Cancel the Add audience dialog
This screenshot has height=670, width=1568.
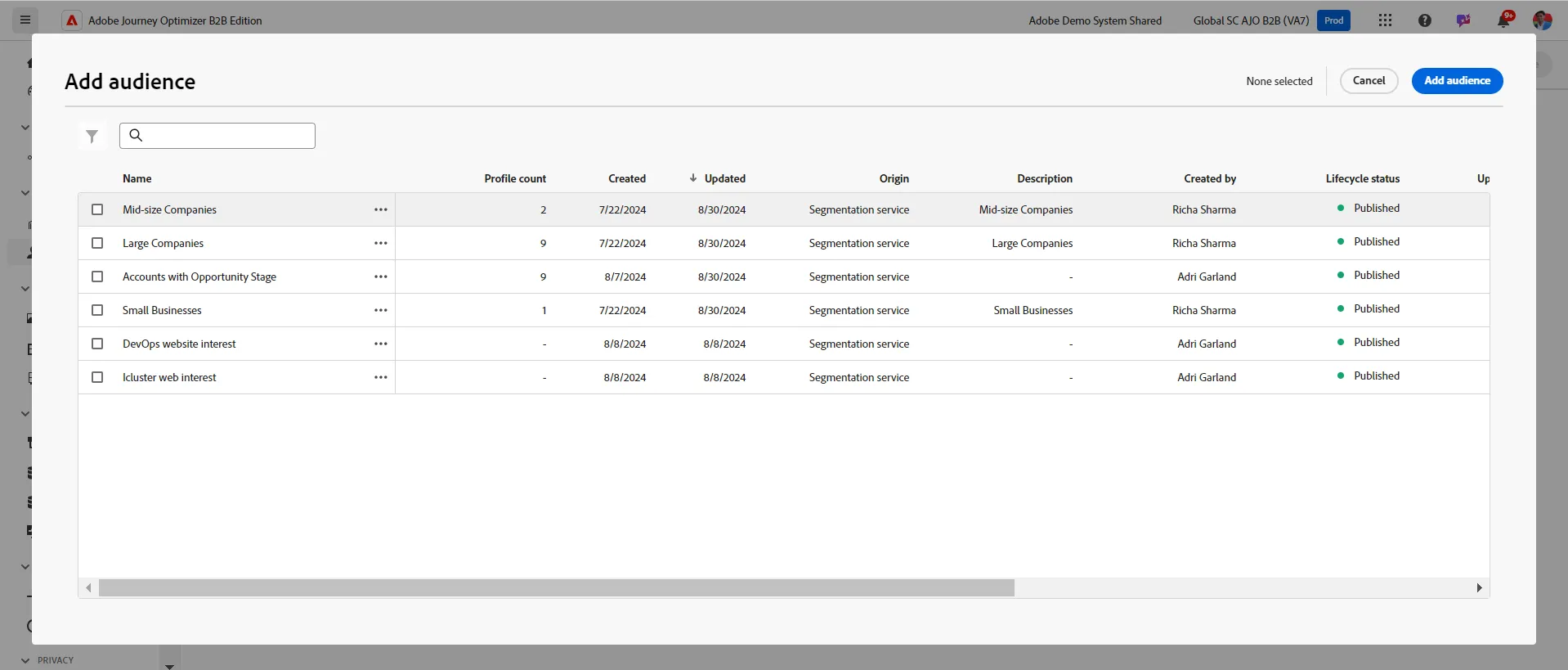coord(1369,81)
